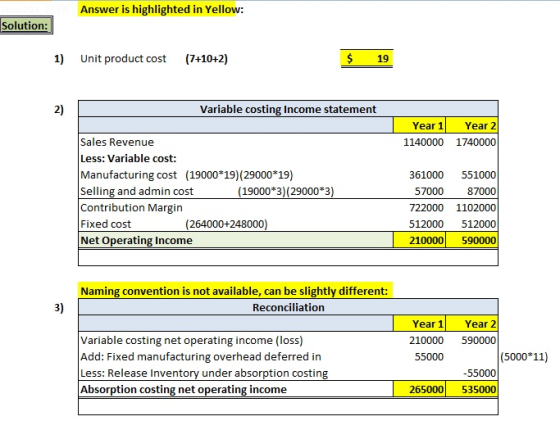This screenshot has height=430, width=560.
Task: Click 'Manufacturing cost' row label
Action: point(129,175)
